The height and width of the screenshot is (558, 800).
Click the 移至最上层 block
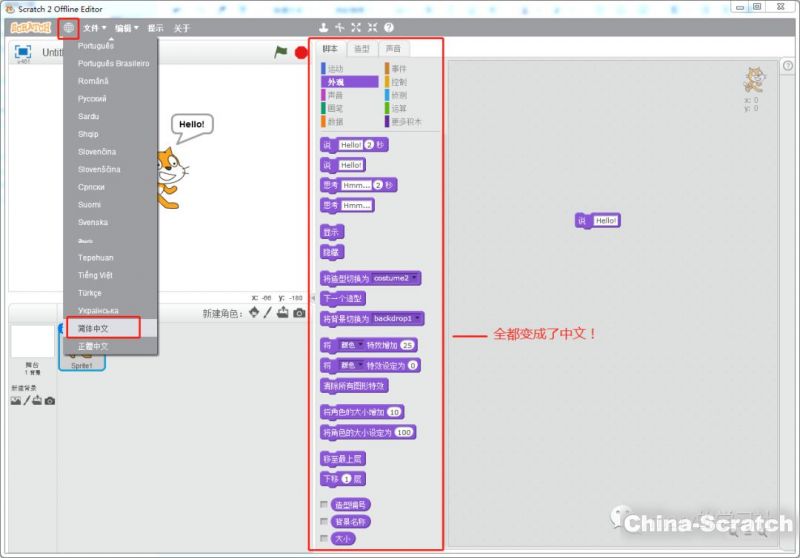[x=343, y=459]
